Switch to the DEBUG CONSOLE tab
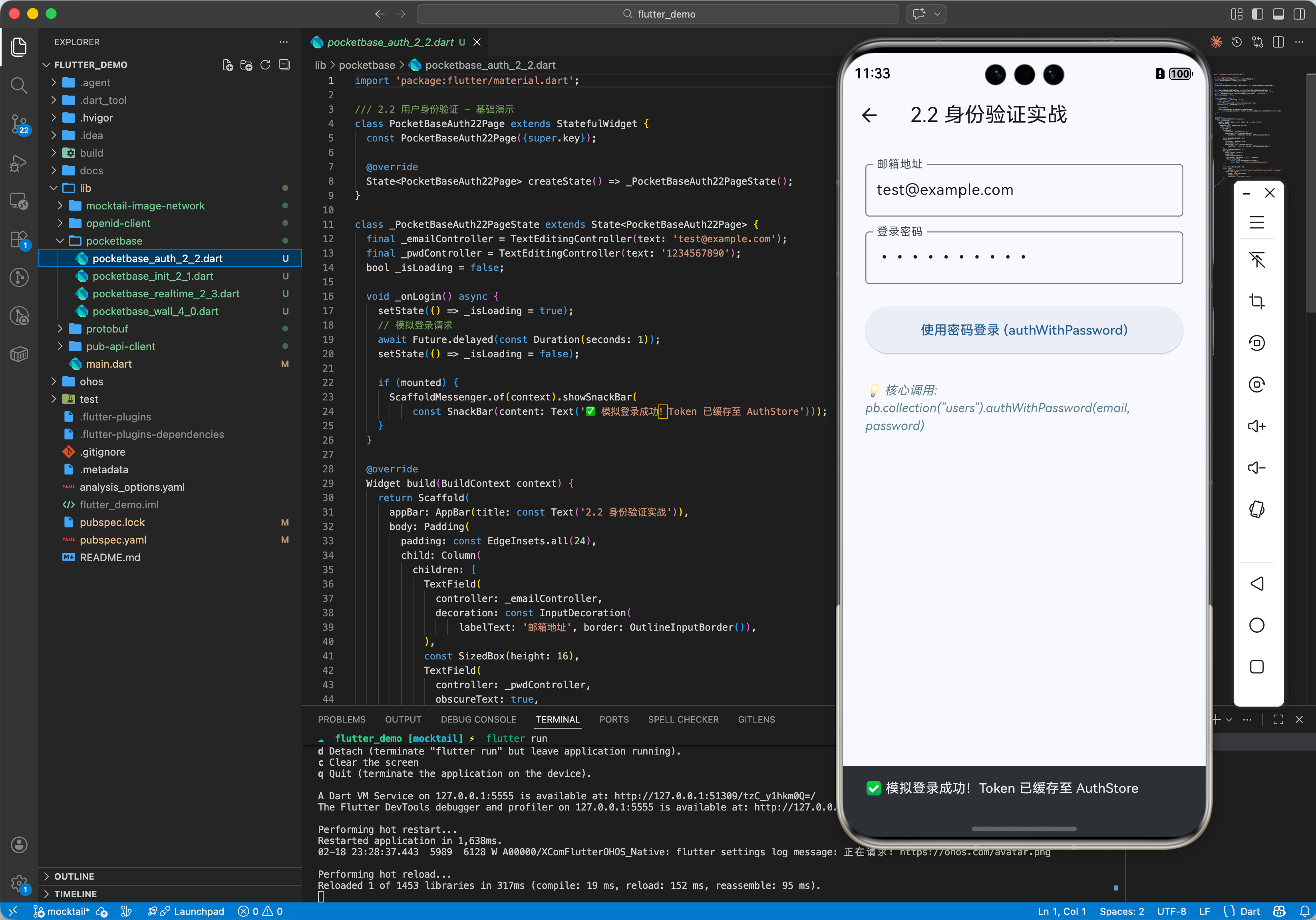This screenshot has width=1316, height=920. tap(478, 719)
